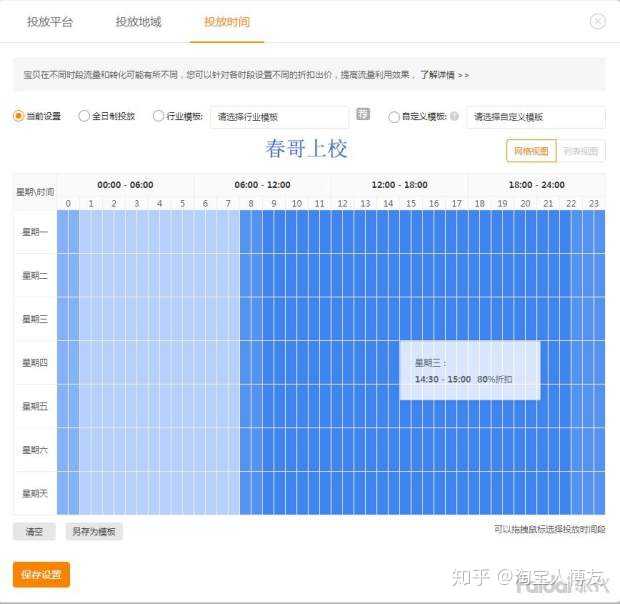Click the 星期五 row label
The width and height of the screenshot is (620, 604).
pos(35,406)
